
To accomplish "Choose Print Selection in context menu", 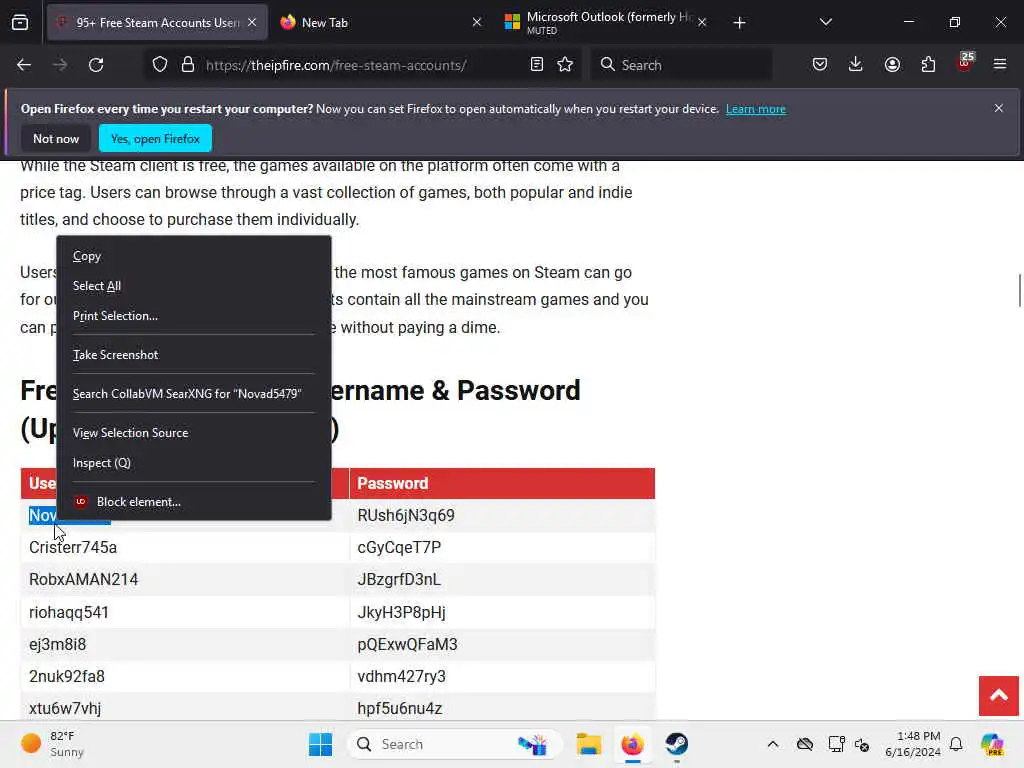I will (193, 316).
